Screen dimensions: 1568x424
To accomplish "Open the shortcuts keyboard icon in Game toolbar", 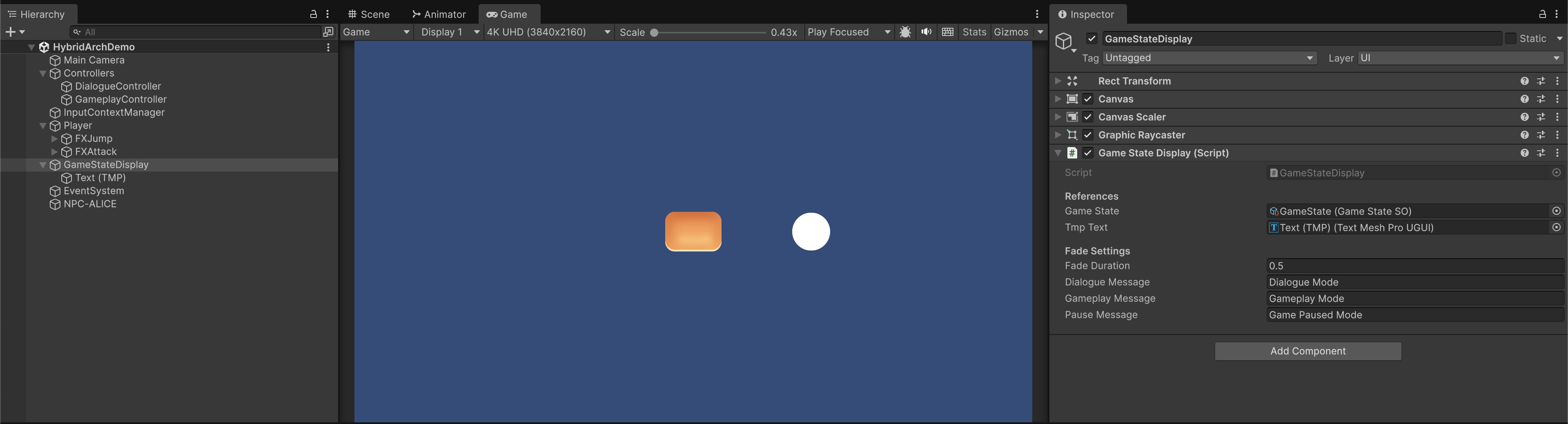I will [947, 32].
